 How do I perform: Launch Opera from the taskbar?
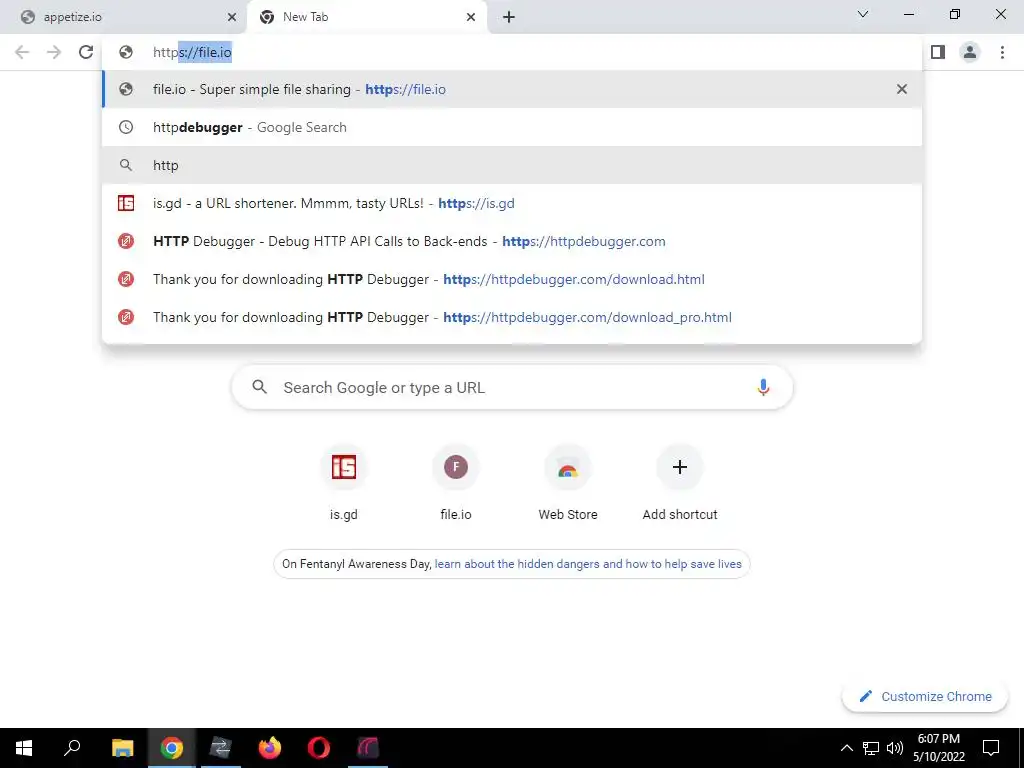[x=319, y=748]
